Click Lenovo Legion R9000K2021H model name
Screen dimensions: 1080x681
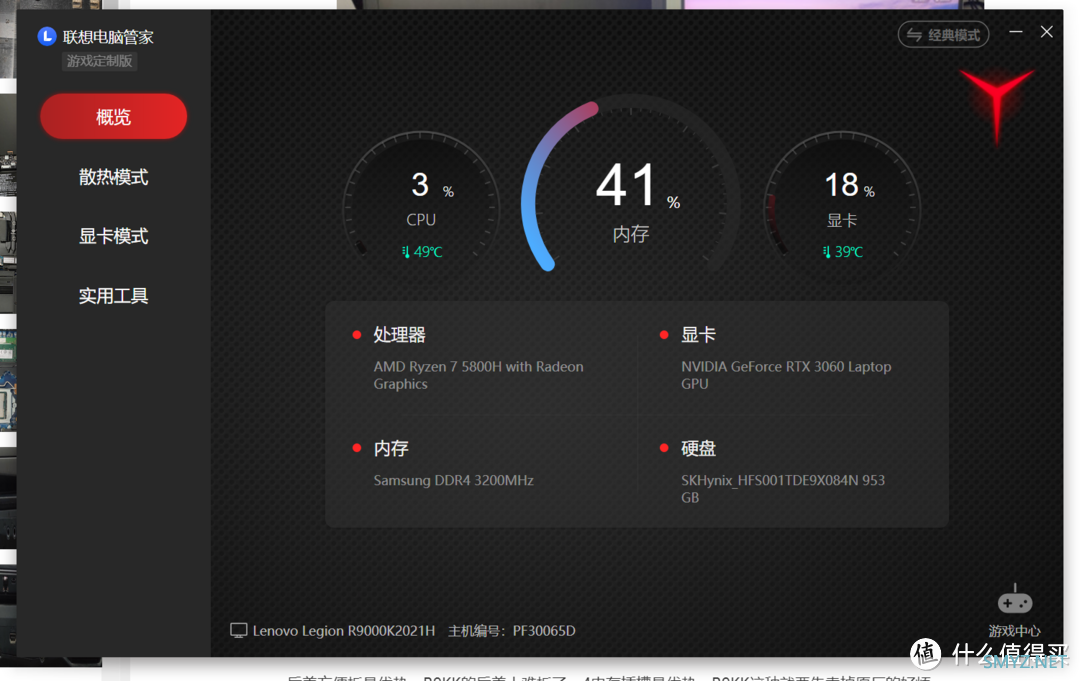[344, 631]
